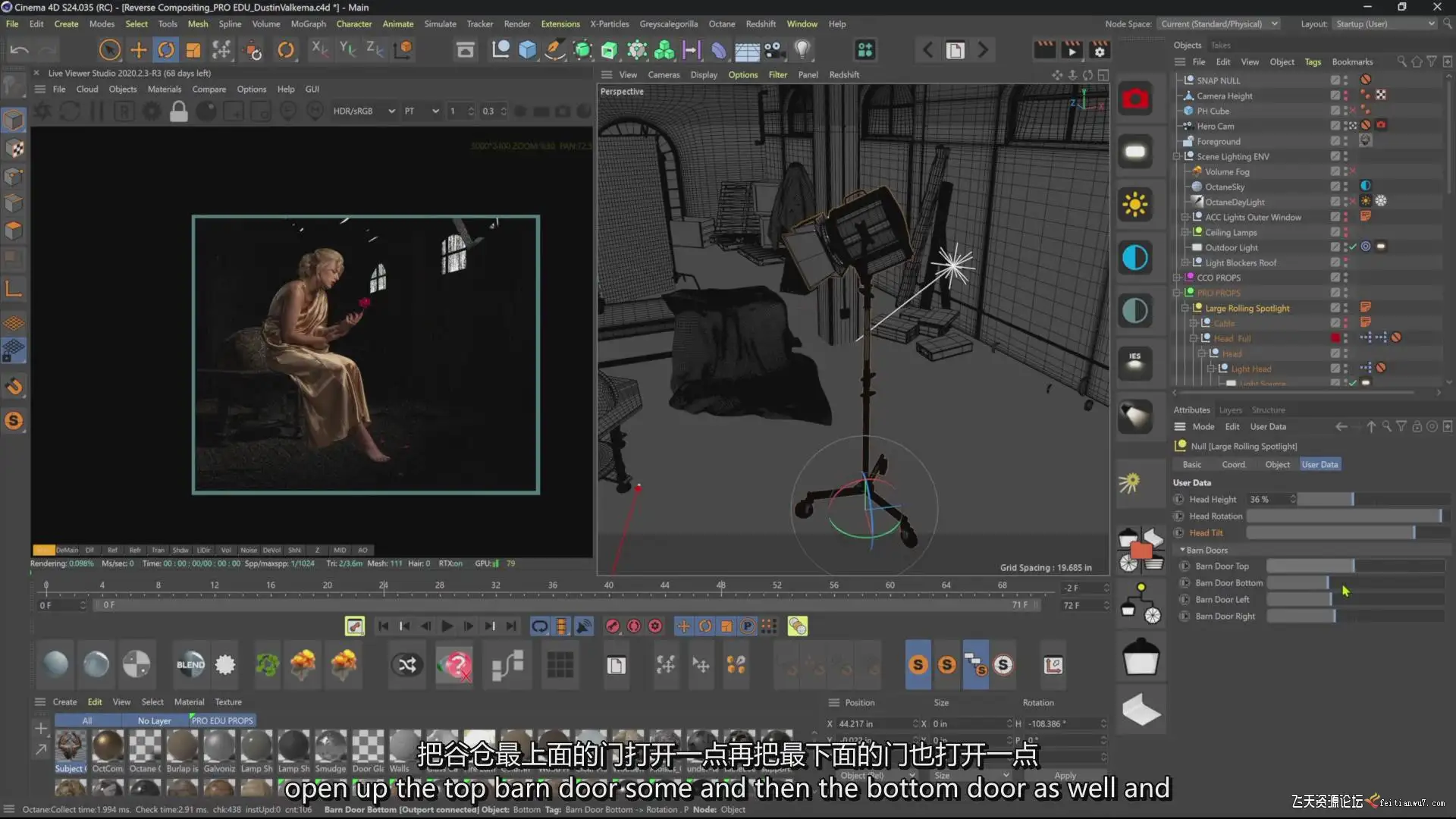Collapse the Barn Doors group
Image resolution: width=1456 pixels, height=819 pixels.
click(x=1182, y=550)
